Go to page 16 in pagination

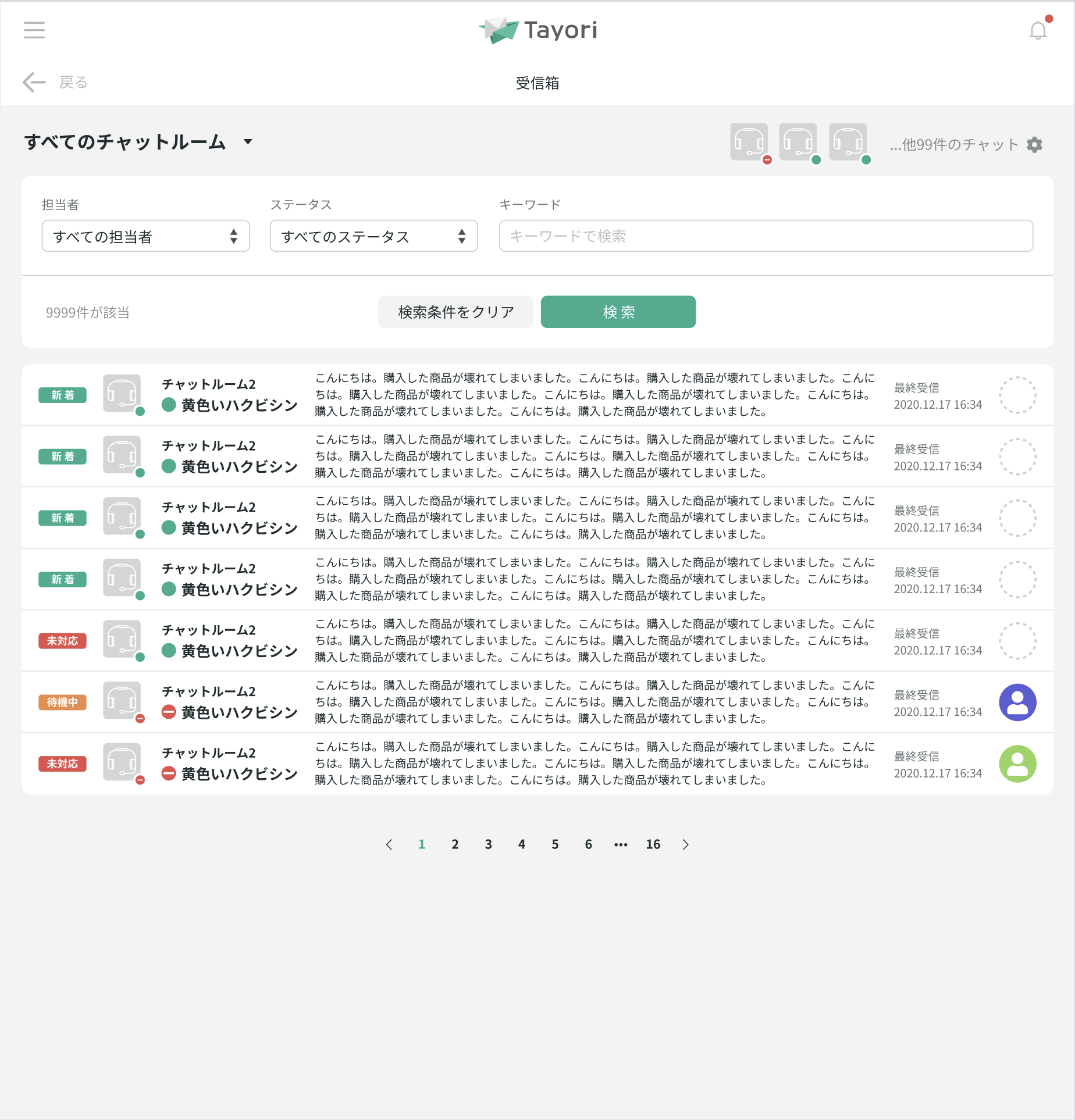pyautogui.click(x=653, y=844)
